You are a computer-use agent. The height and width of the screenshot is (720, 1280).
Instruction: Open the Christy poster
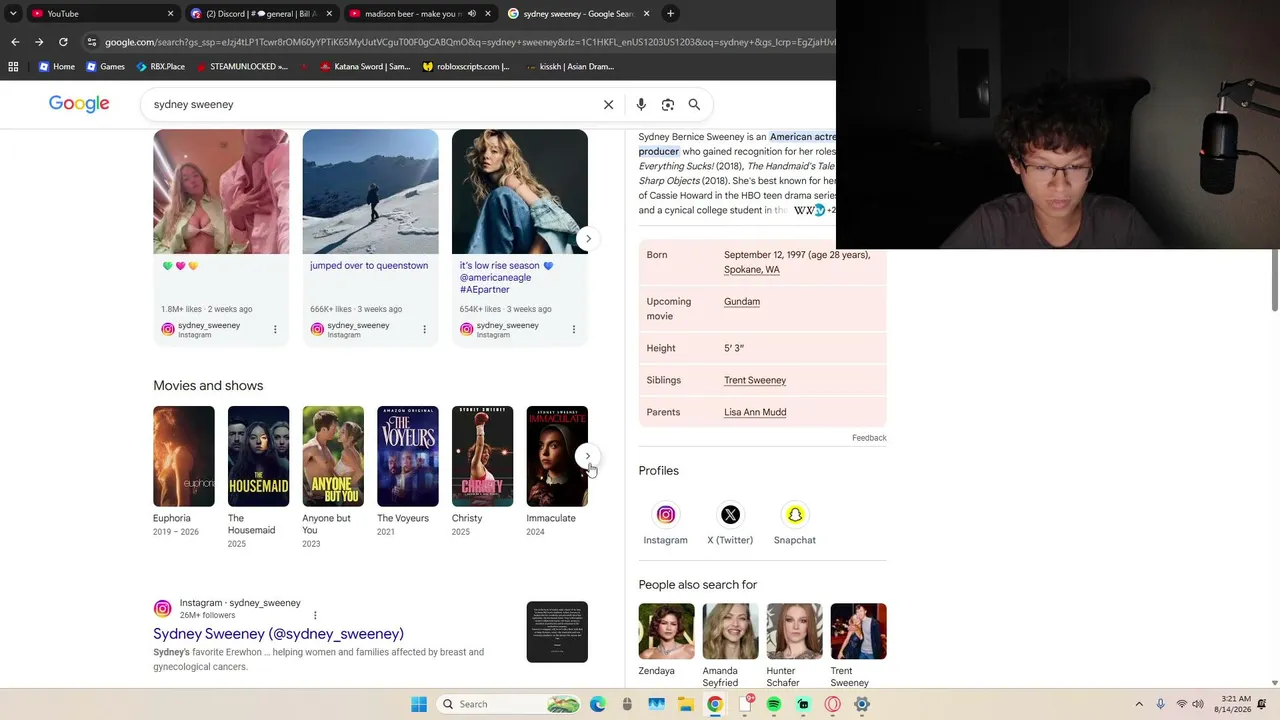pyautogui.click(x=482, y=456)
